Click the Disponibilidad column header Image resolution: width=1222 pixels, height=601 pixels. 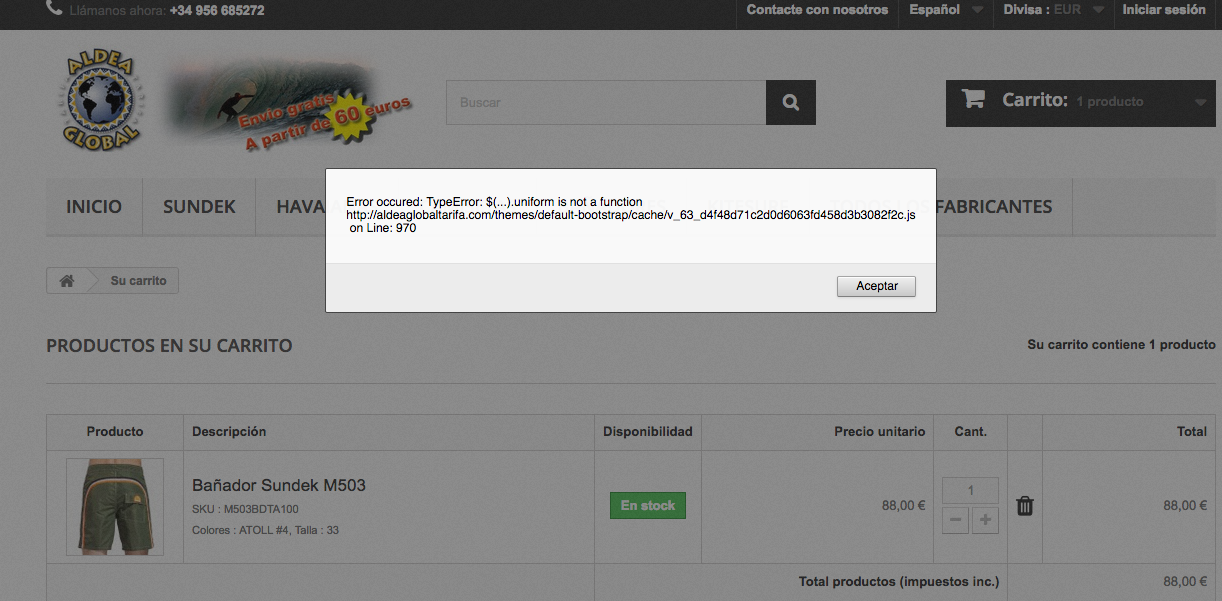click(648, 432)
